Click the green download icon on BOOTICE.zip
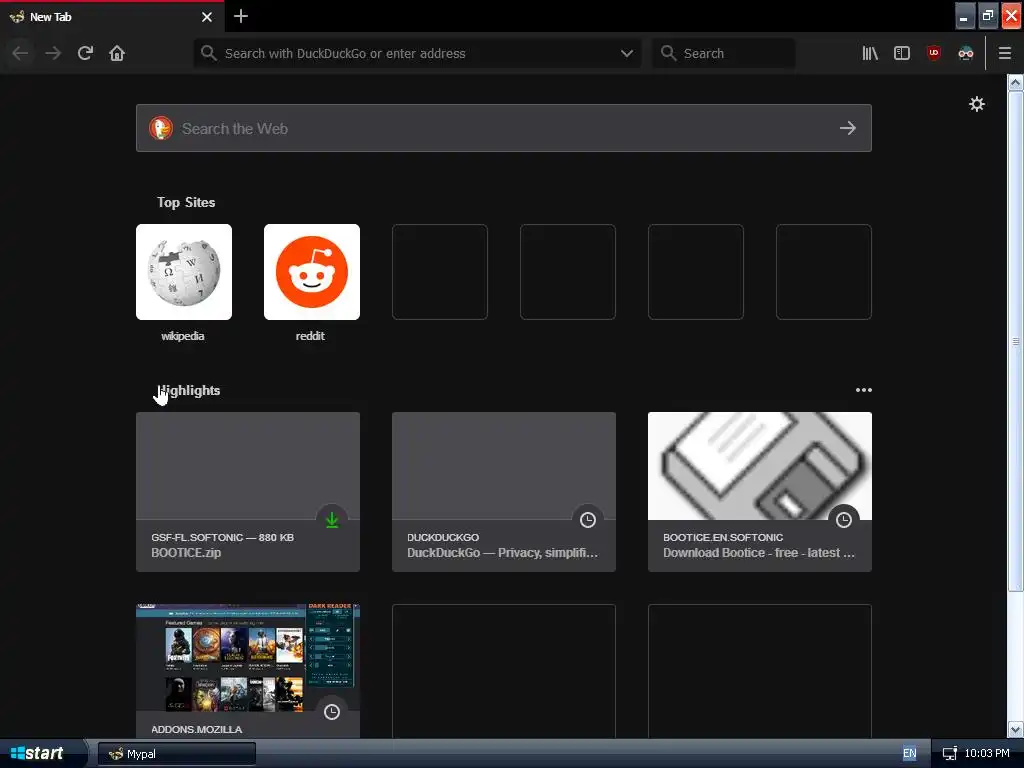The width and height of the screenshot is (1024, 768). click(332, 520)
